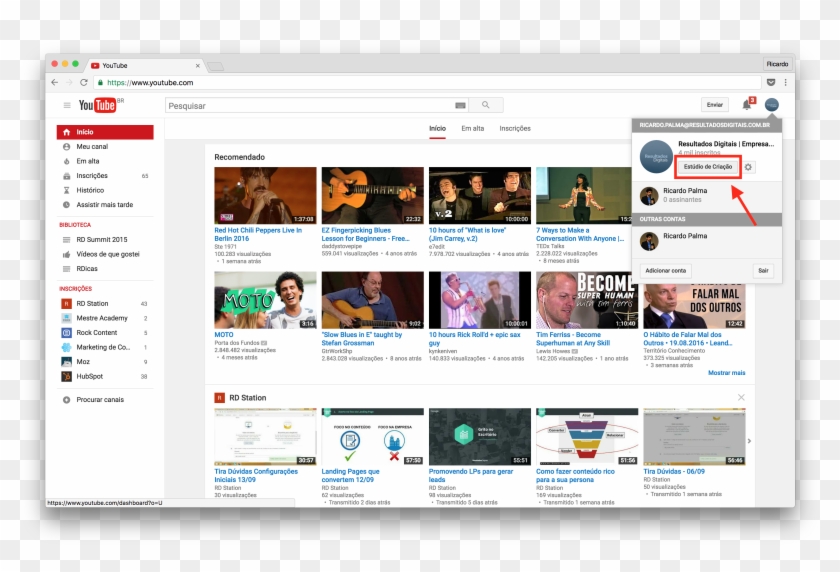This screenshot has width=840, height=572.
Task: Open Red Hot Chili Peppers Live thumbnail
Action: click(265, 195)
